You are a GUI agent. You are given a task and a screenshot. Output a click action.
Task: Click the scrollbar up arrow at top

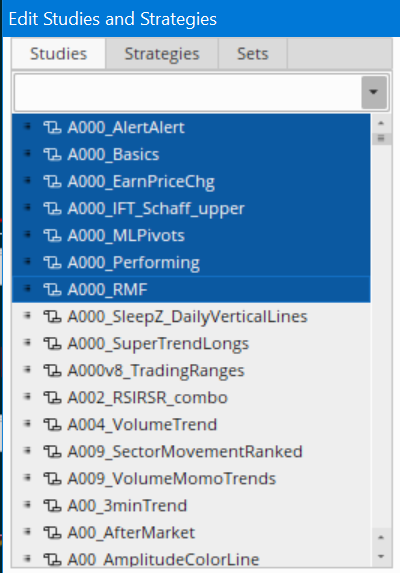tap(381, 123)
